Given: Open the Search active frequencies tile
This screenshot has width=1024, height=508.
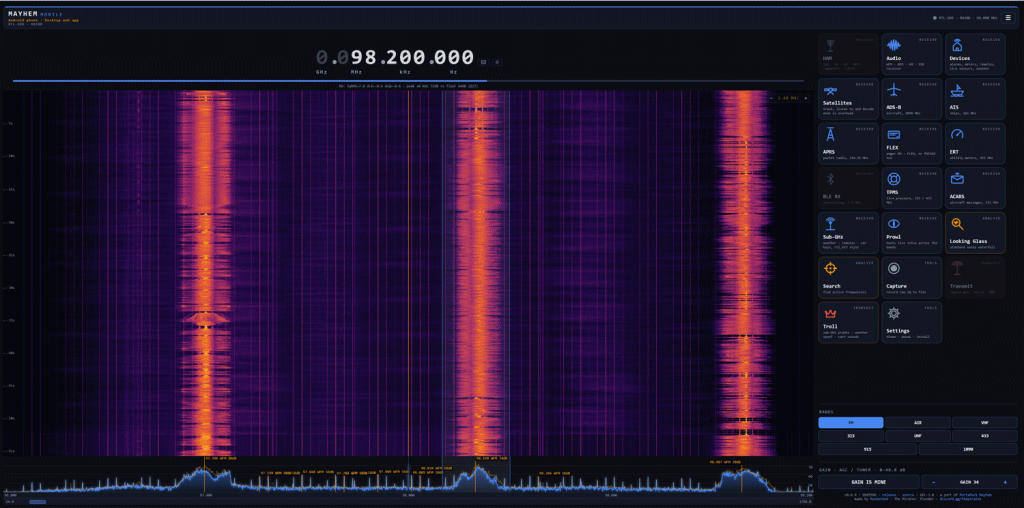Looking at the screenshot, I should click(848, 278).
